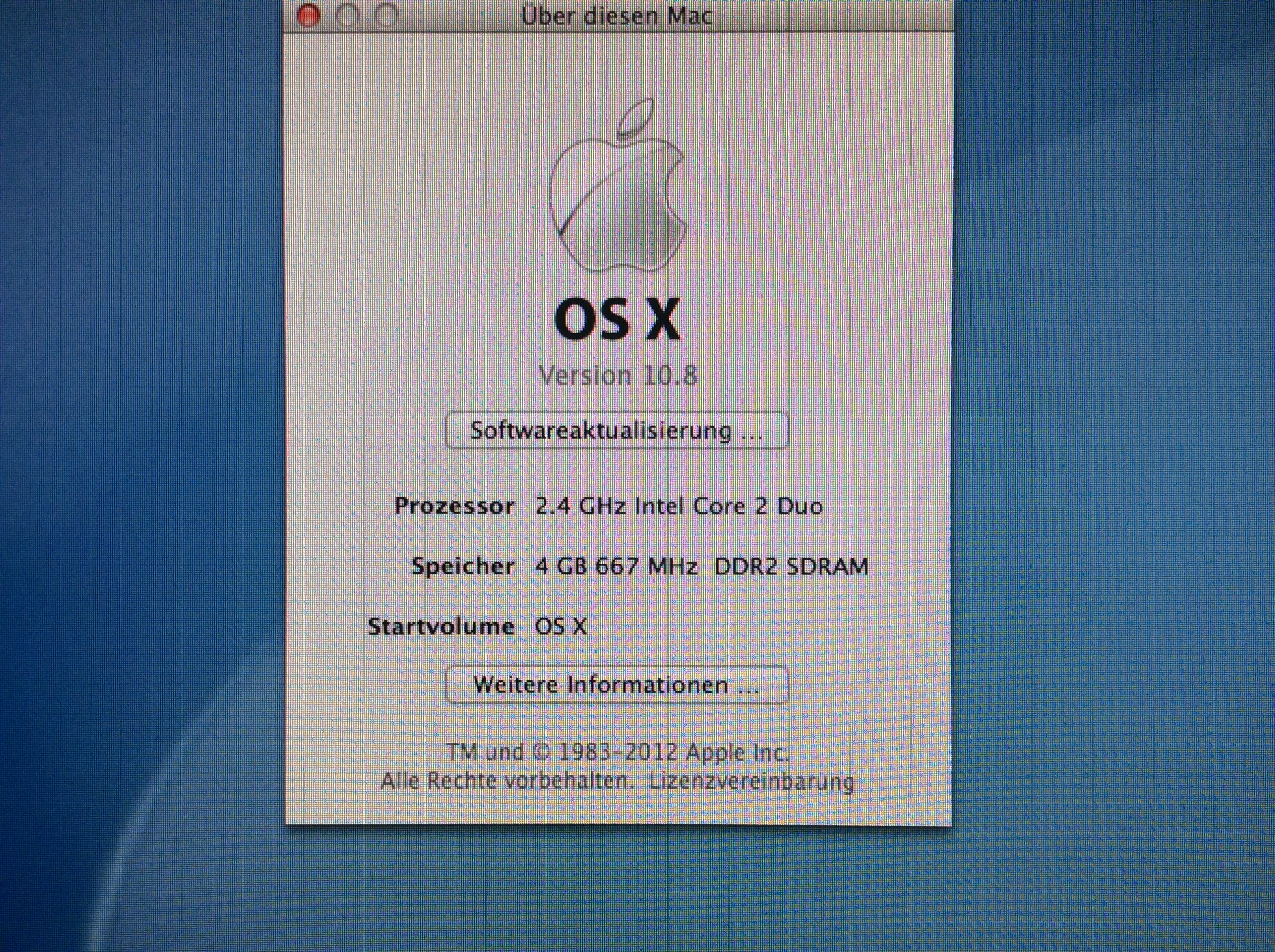Click the Speicher label

463,566
